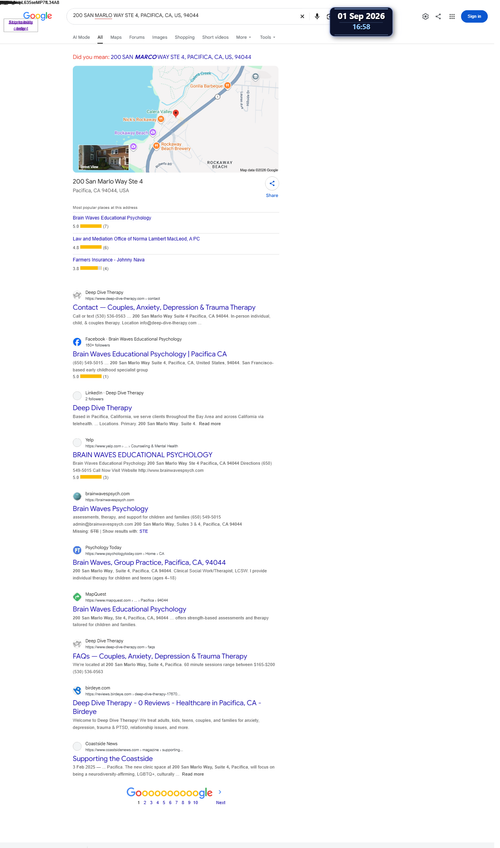
Task: Click Gorilla Barbeque restaurant marker on map
Action: pos(228,85)
